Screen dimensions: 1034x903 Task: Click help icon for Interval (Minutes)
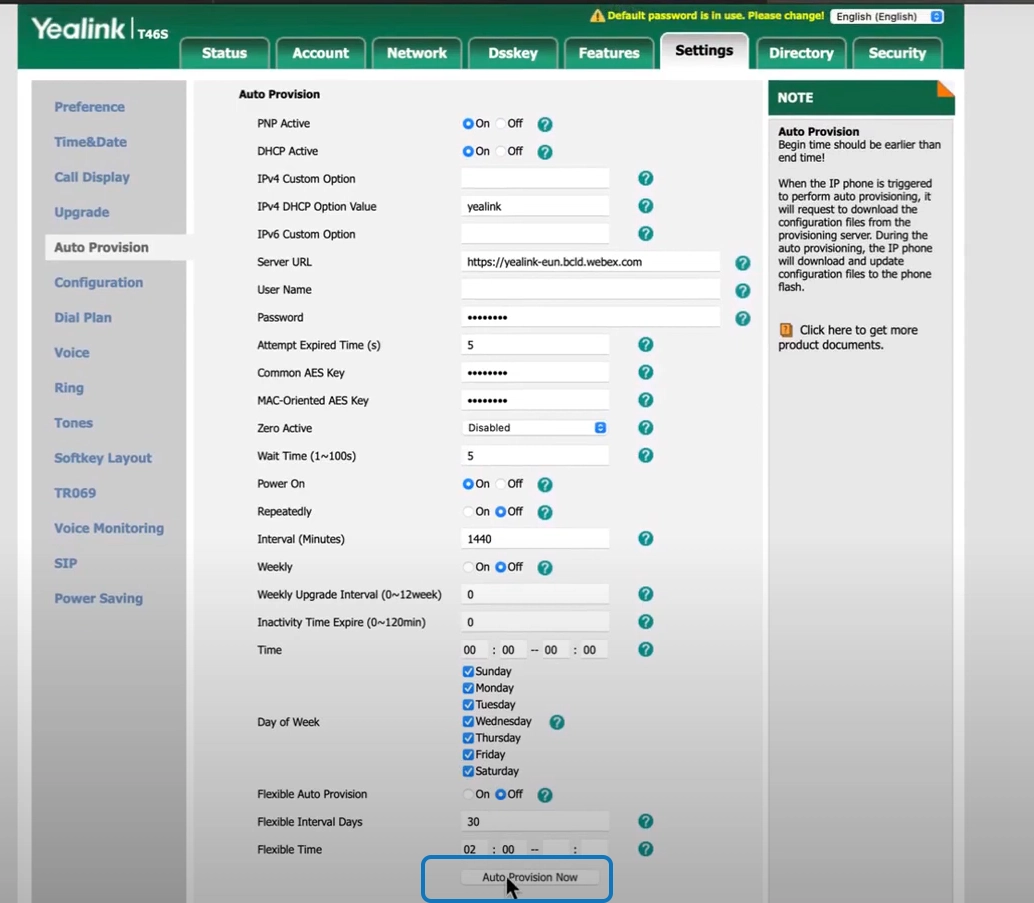[x=646, y=538]
